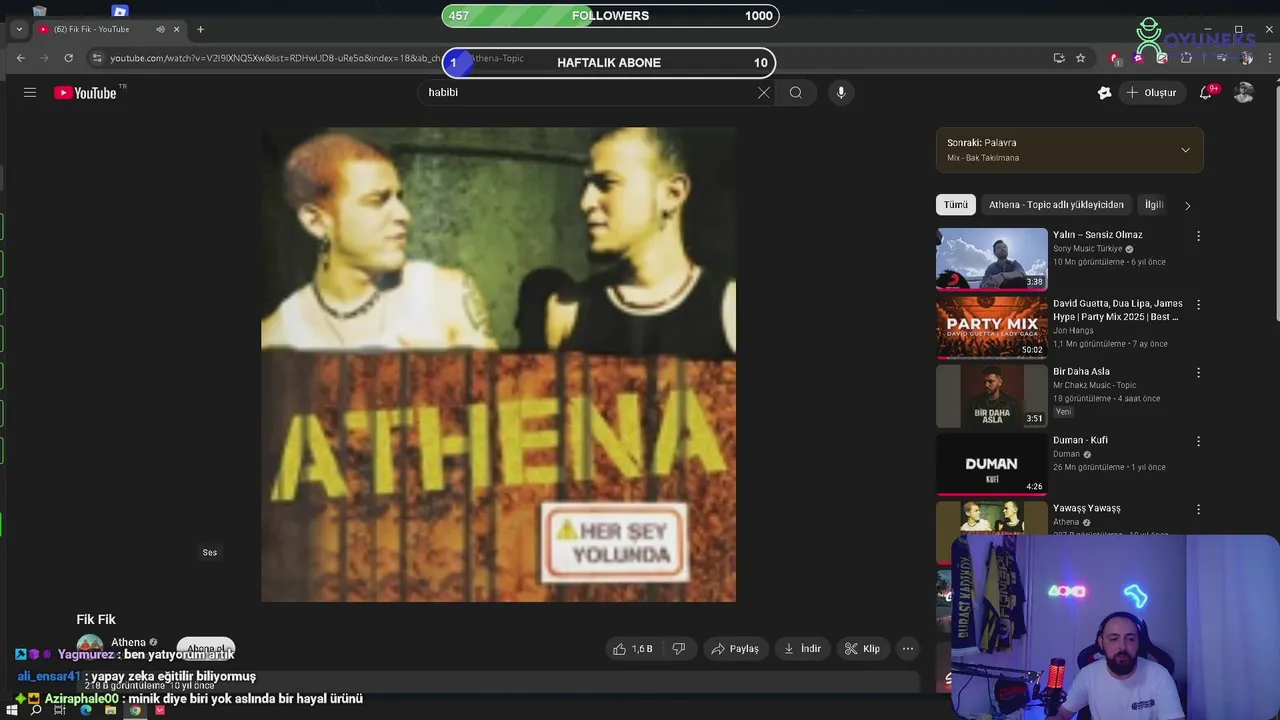Open Yavaşş Yavaşş video title
This screenshot has width=1280, height=720.
pos(1086,508)
